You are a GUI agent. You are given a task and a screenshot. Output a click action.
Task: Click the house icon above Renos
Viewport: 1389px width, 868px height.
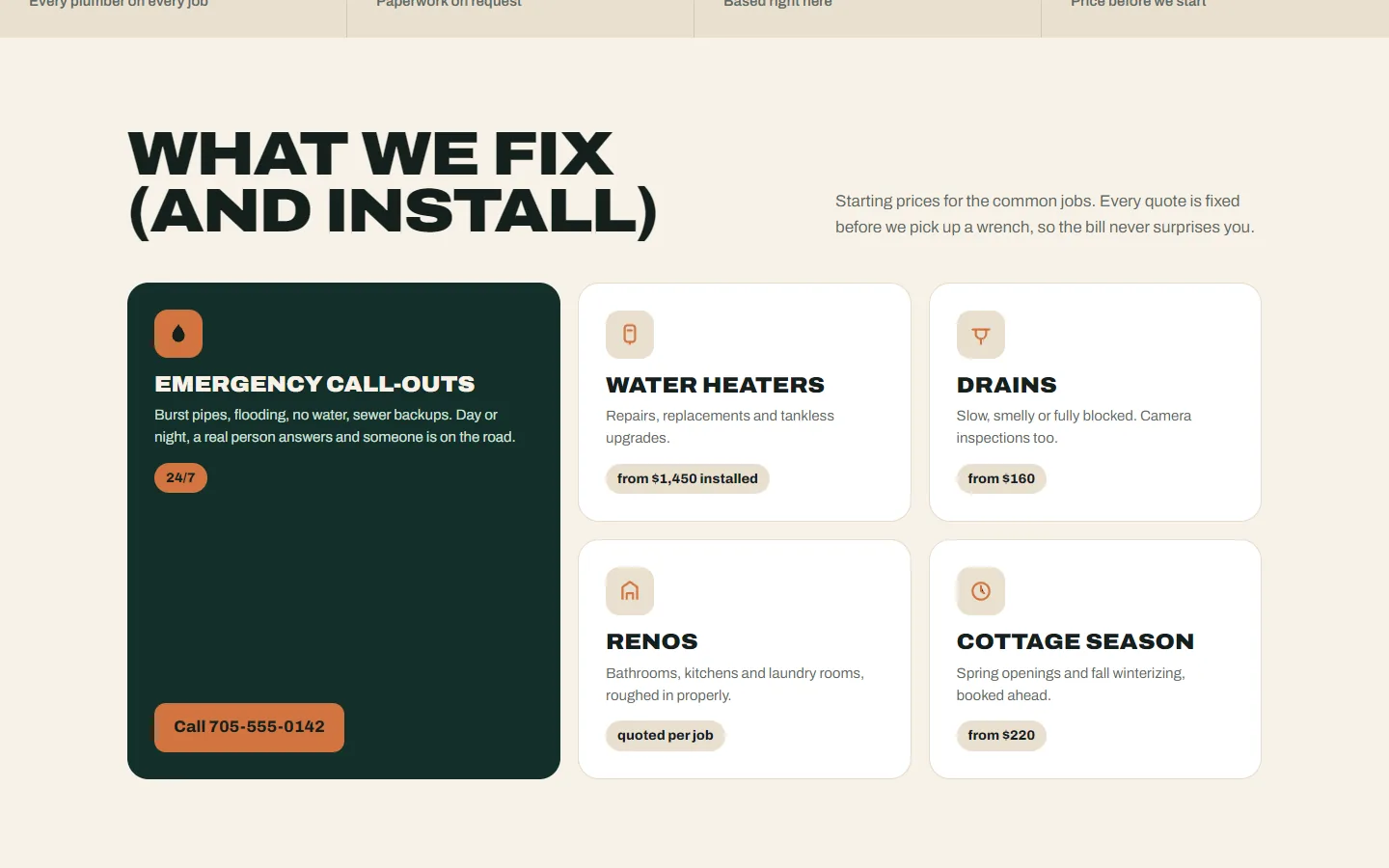pos(630,591)
